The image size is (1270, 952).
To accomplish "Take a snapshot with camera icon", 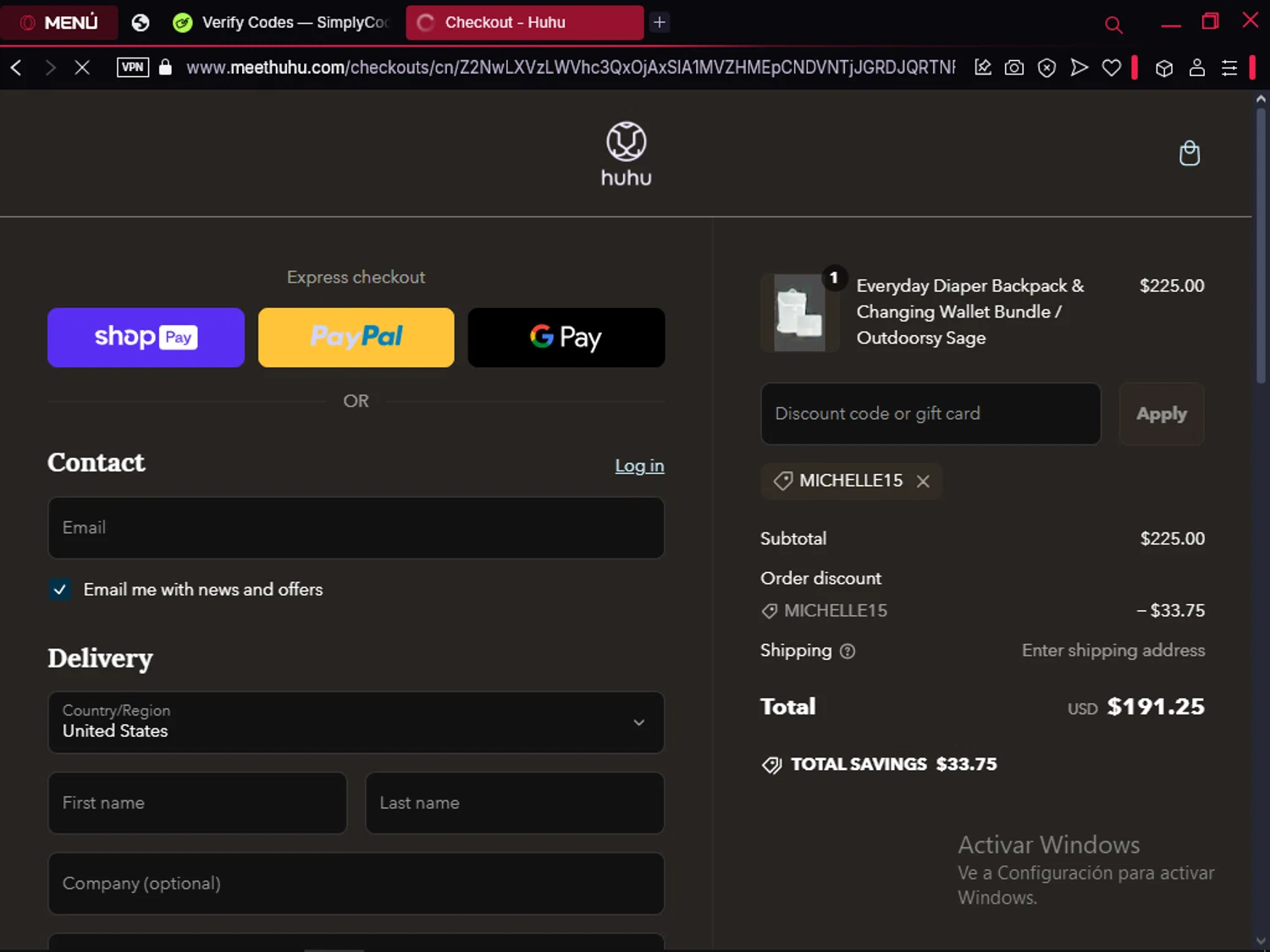I will (x=1014, y=68).
